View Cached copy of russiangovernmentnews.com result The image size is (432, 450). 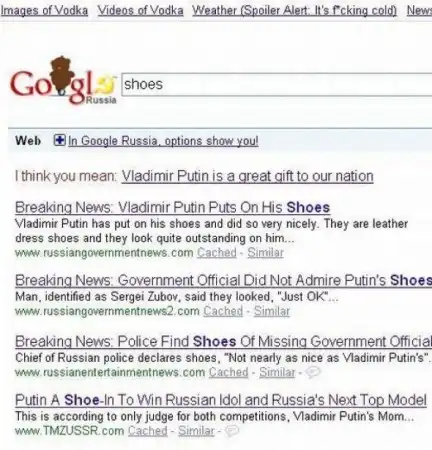tap(217, 253)
